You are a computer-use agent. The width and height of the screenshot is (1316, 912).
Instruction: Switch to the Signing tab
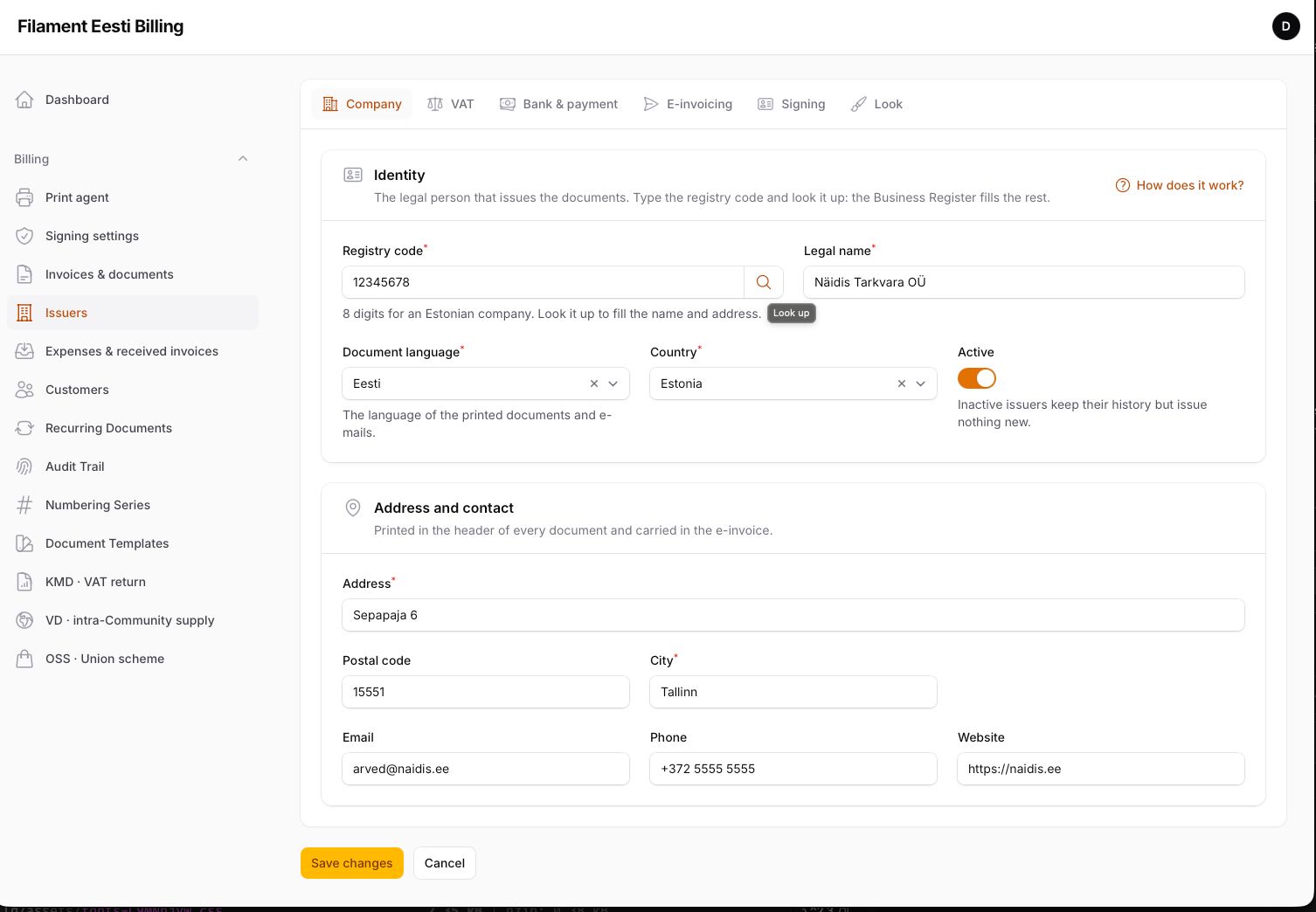(x=792, y=104)
